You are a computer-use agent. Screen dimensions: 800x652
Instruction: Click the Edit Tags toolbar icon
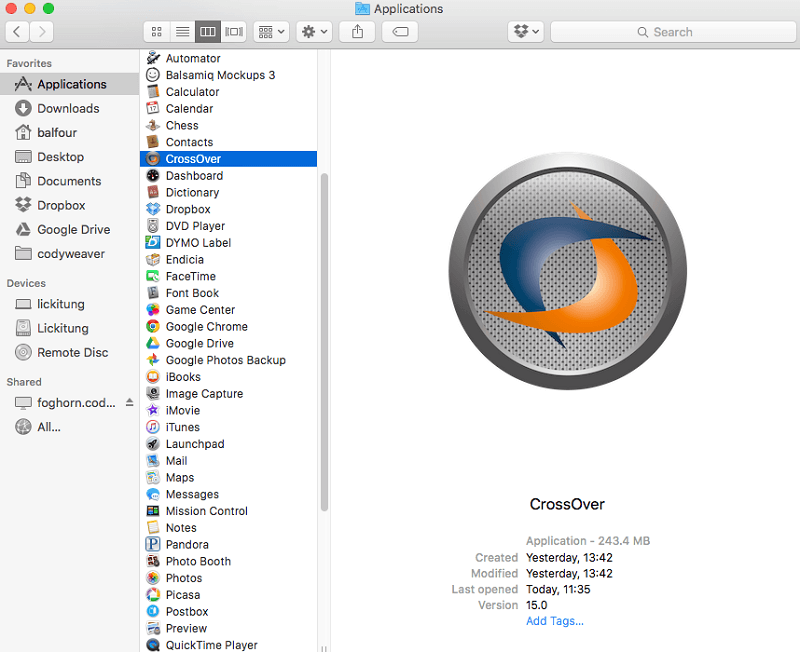click(400, 32)
